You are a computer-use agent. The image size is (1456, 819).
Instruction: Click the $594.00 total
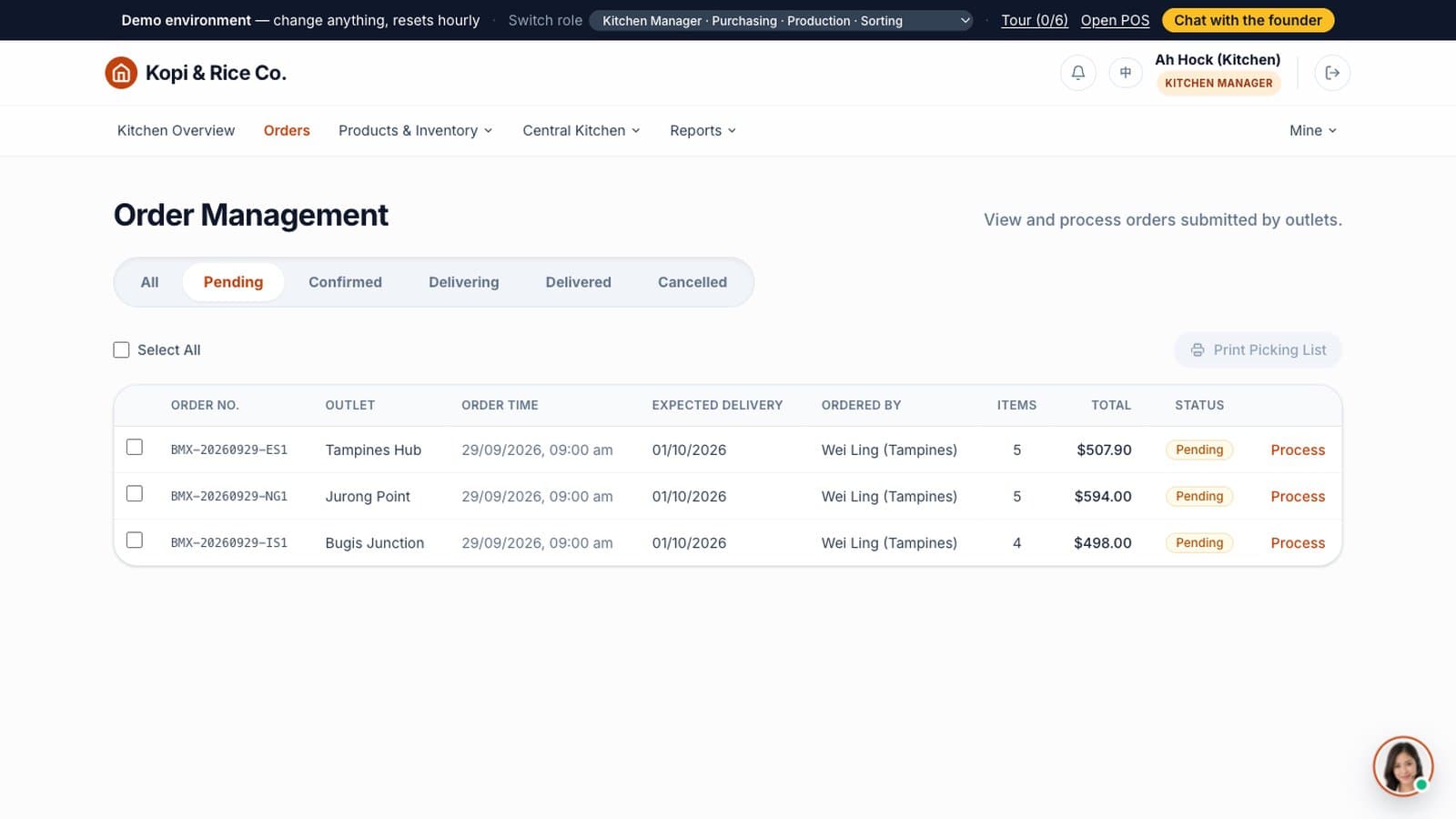[x=1103, y=497]
